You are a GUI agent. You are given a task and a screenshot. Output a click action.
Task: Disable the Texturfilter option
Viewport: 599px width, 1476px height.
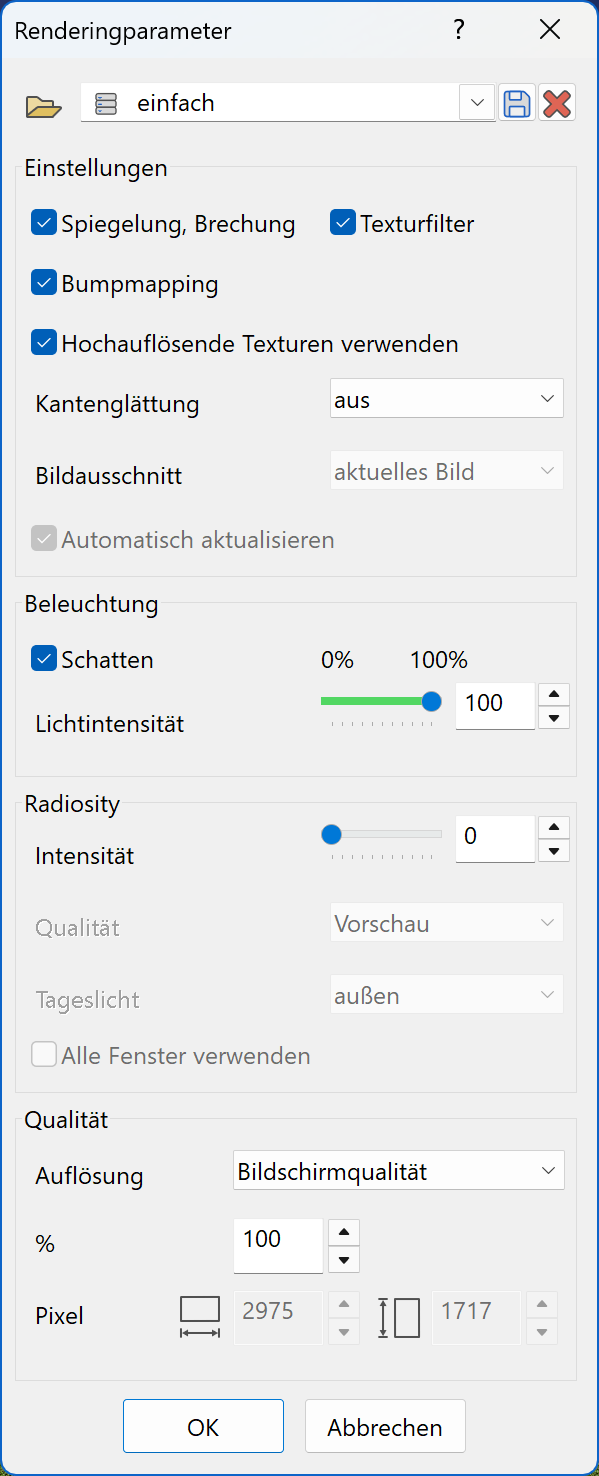(x=343, y=223)
